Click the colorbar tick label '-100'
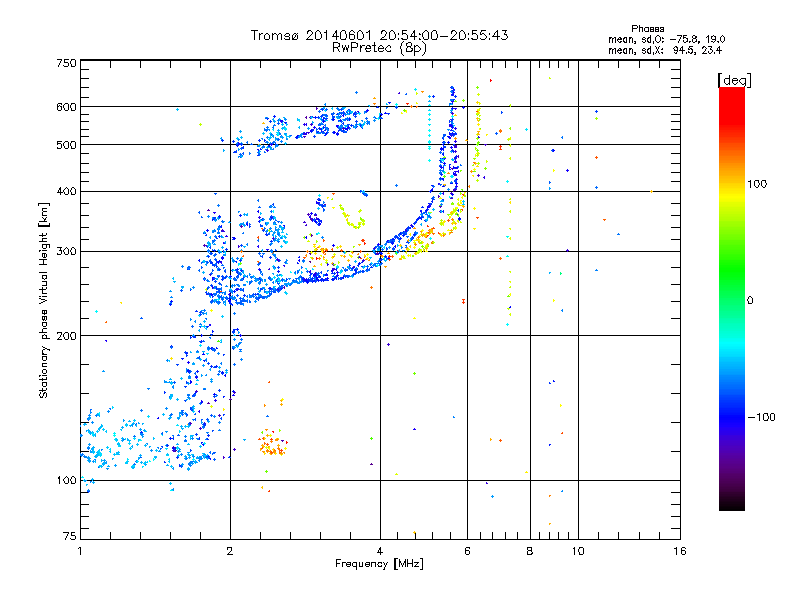800x600 pixels. (x=761, y=417)
